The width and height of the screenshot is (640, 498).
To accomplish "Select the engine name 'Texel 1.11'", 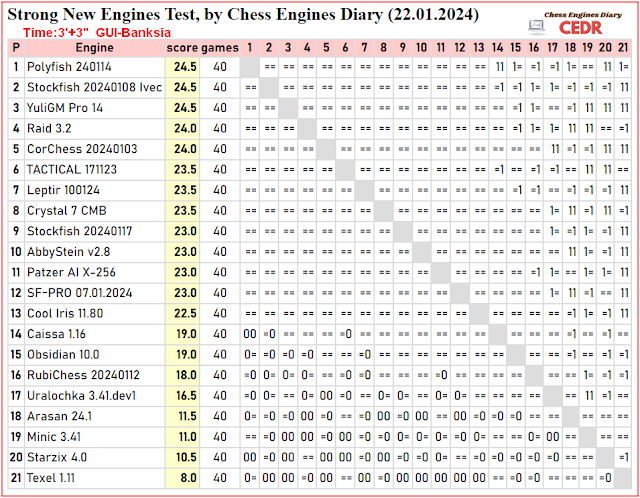I will [x=51, y=478].
